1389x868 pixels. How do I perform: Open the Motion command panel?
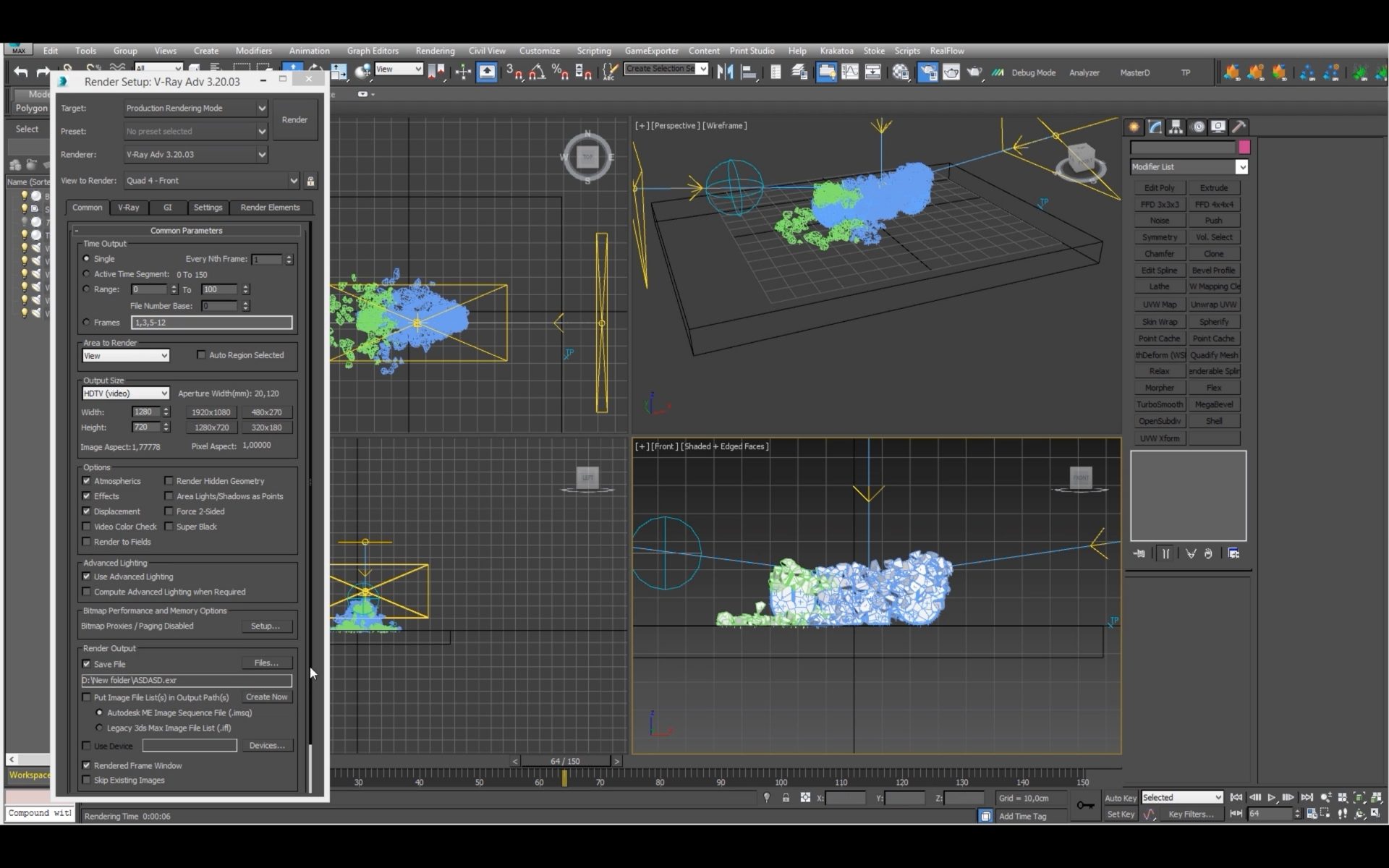pos(1197,127)
